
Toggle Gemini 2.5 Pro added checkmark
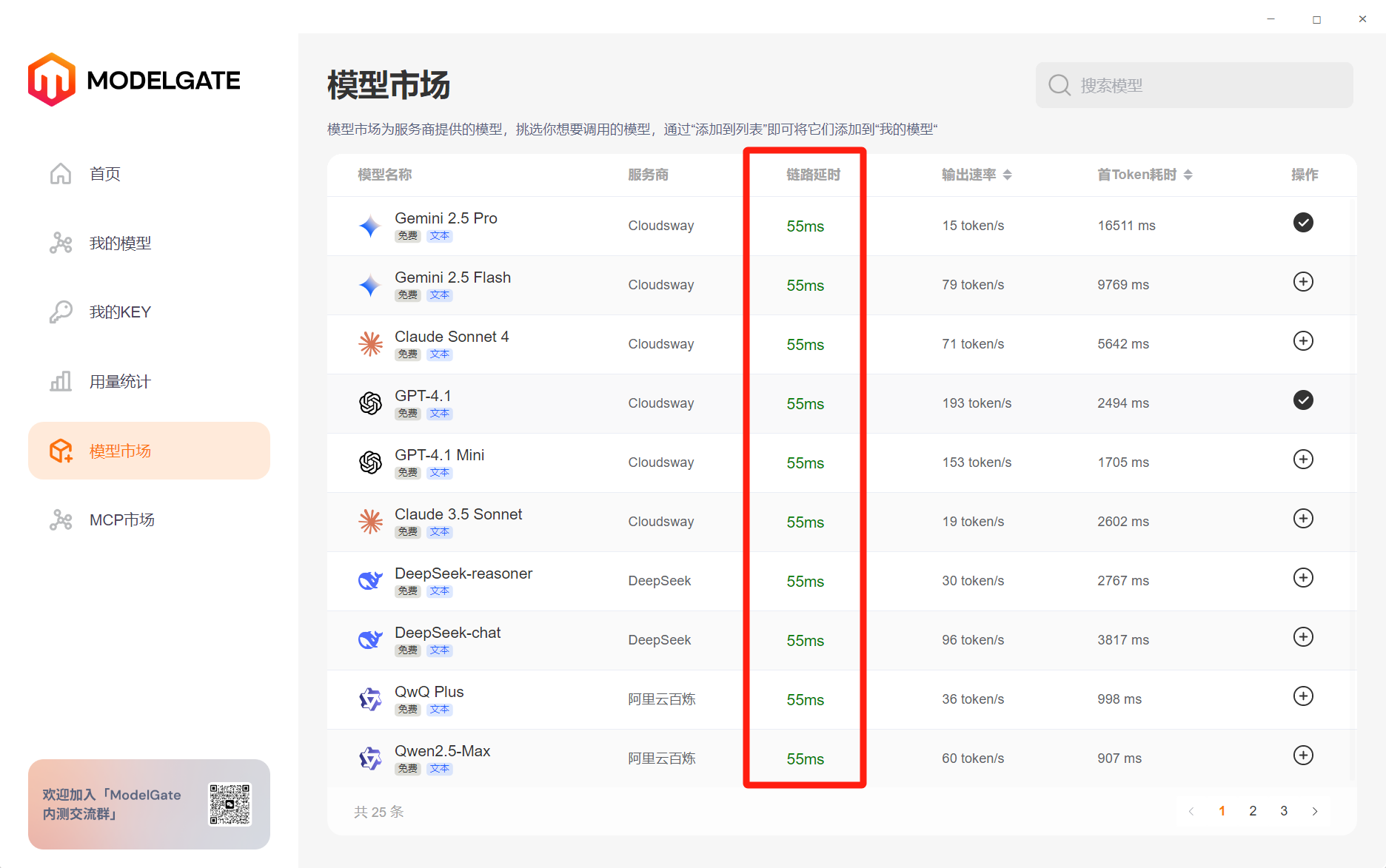(1303, 222)
